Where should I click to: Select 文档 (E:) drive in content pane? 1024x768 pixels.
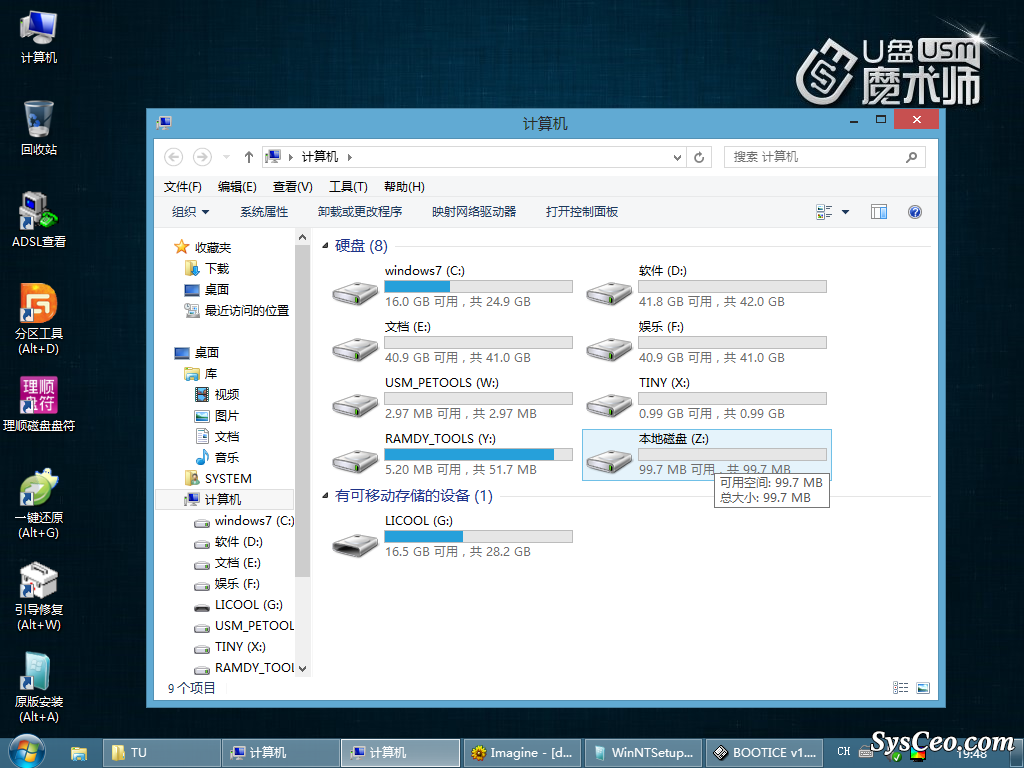pos(452,342)
